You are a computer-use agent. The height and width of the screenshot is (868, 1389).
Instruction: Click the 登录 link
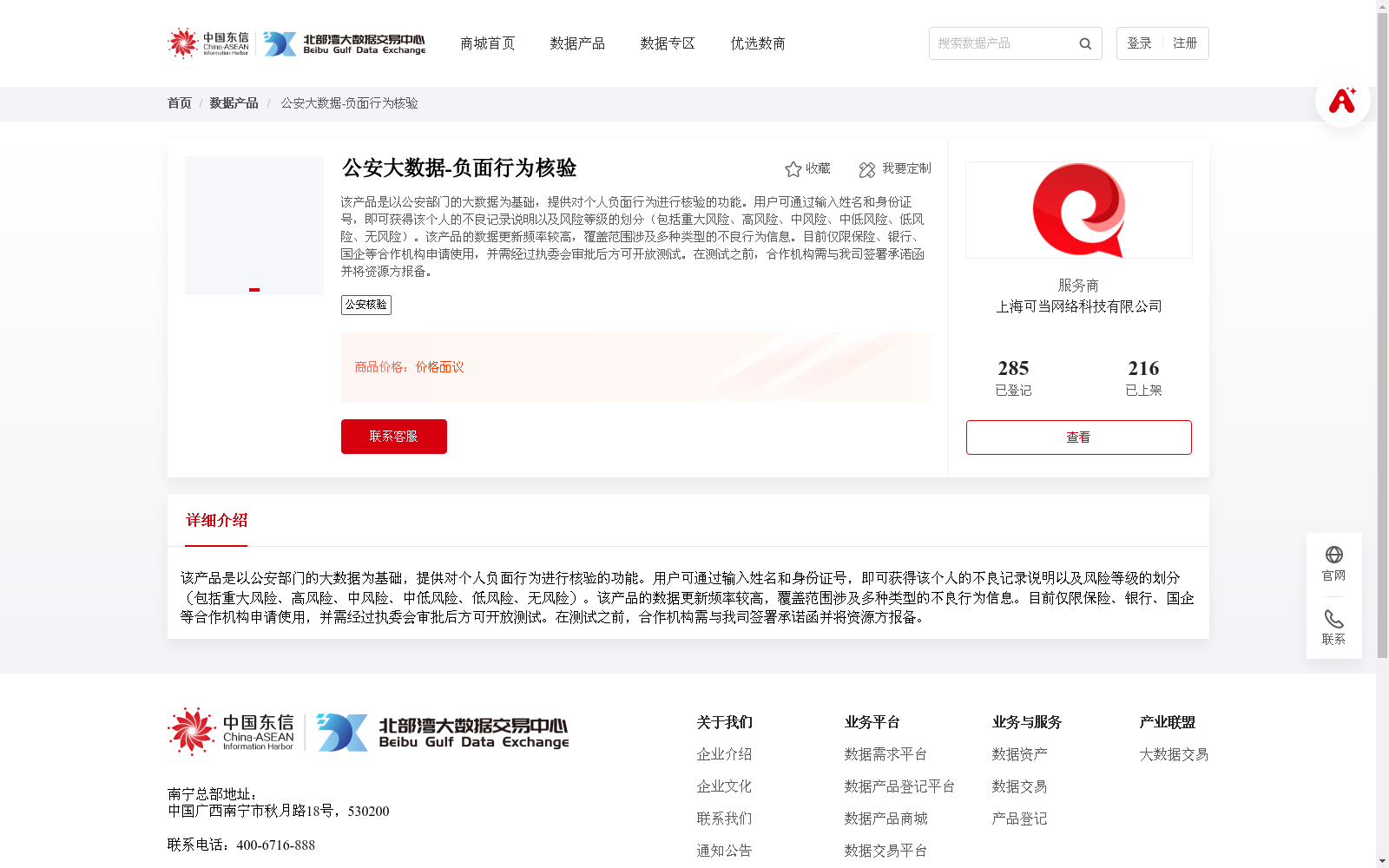pos(1139,43)
